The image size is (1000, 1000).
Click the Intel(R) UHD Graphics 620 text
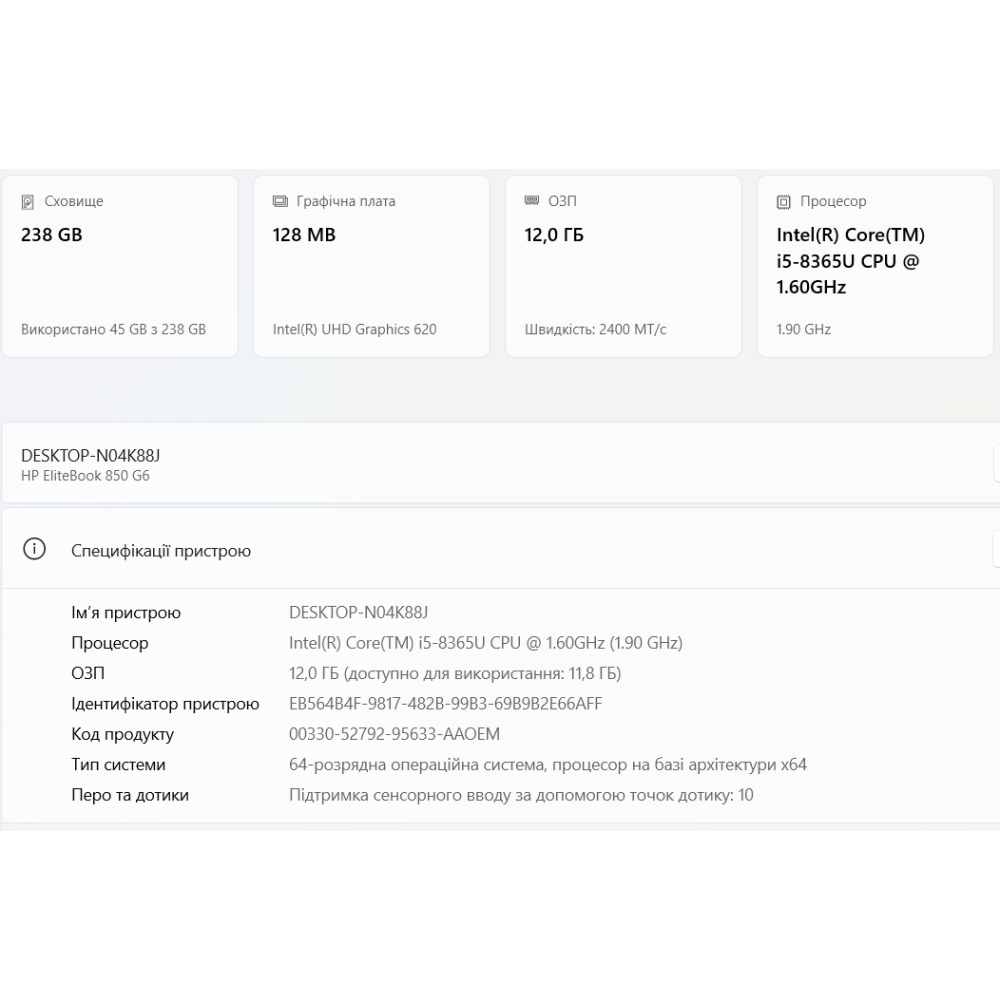pos(354,329)
